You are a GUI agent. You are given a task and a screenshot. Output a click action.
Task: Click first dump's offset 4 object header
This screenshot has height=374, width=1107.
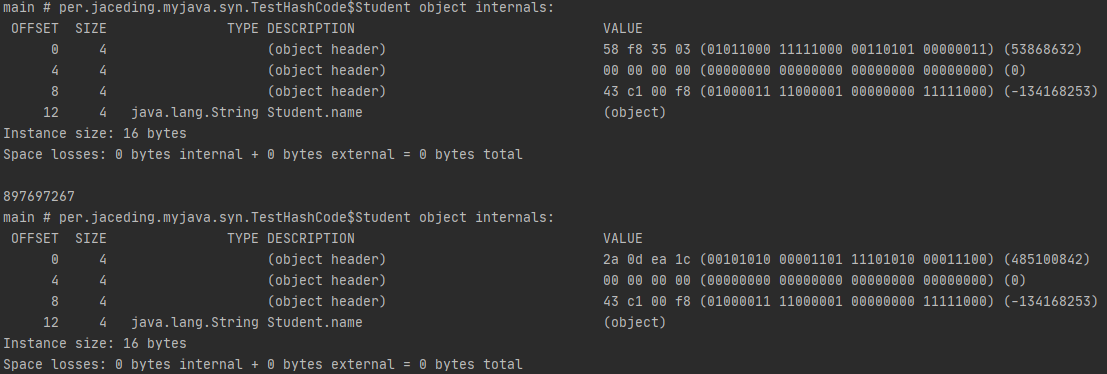tap(326, 71)
